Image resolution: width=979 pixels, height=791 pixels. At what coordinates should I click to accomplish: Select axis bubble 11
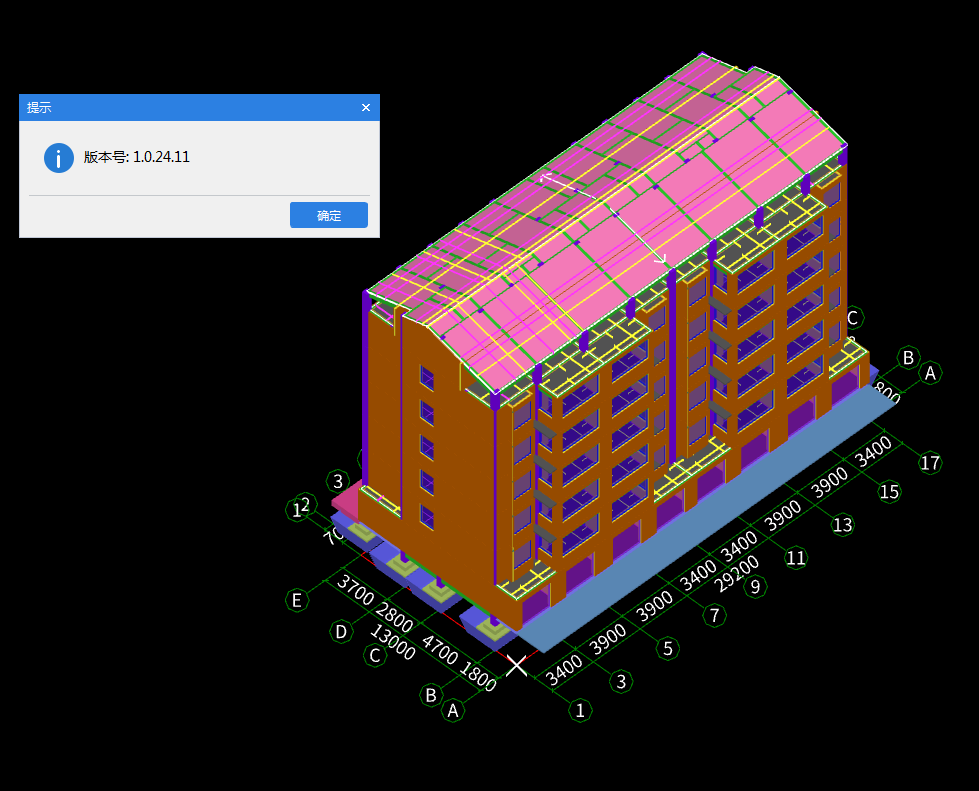point(795,557)
